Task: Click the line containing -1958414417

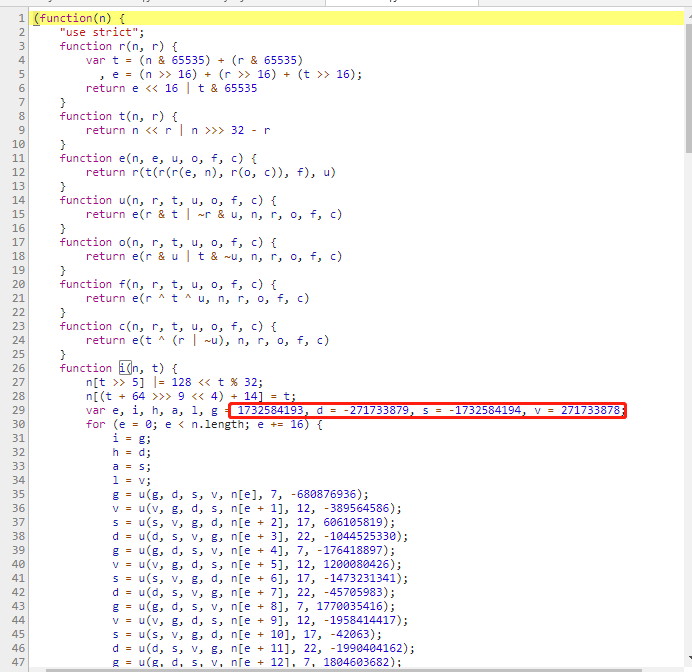Action: pyautogui.click(x=260, y=620)
